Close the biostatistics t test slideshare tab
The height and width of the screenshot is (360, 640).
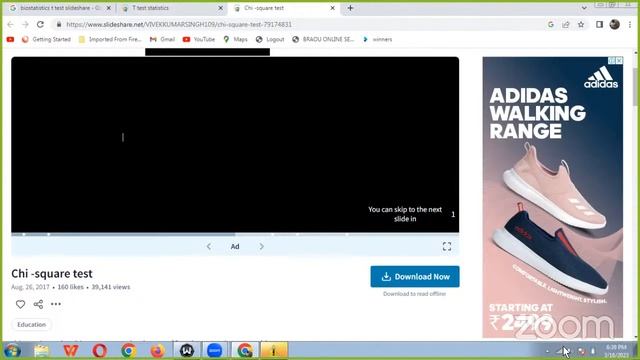click(109, 8)
